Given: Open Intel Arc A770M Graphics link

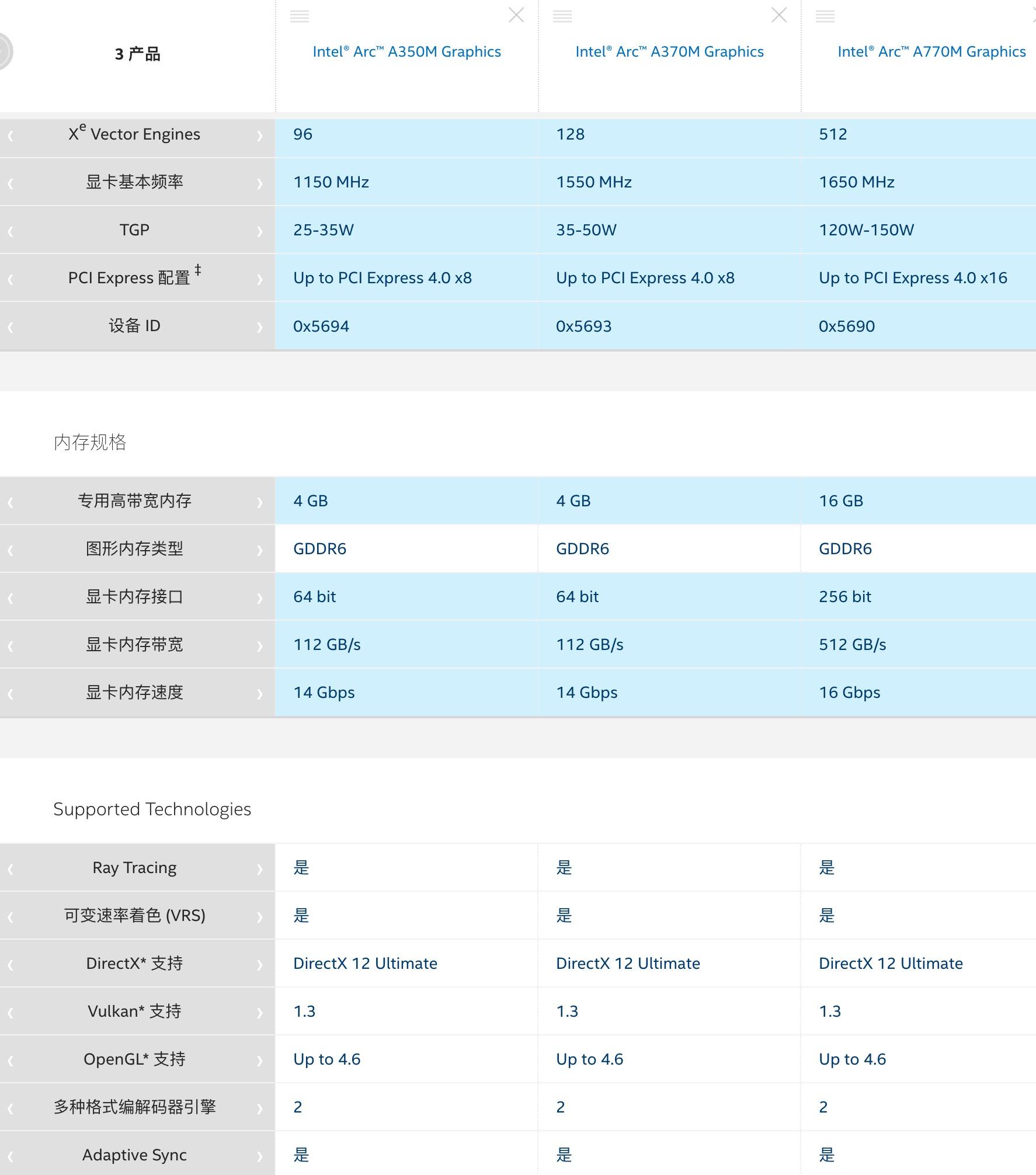Looking at the screenshot, I should tap(931, 51).
